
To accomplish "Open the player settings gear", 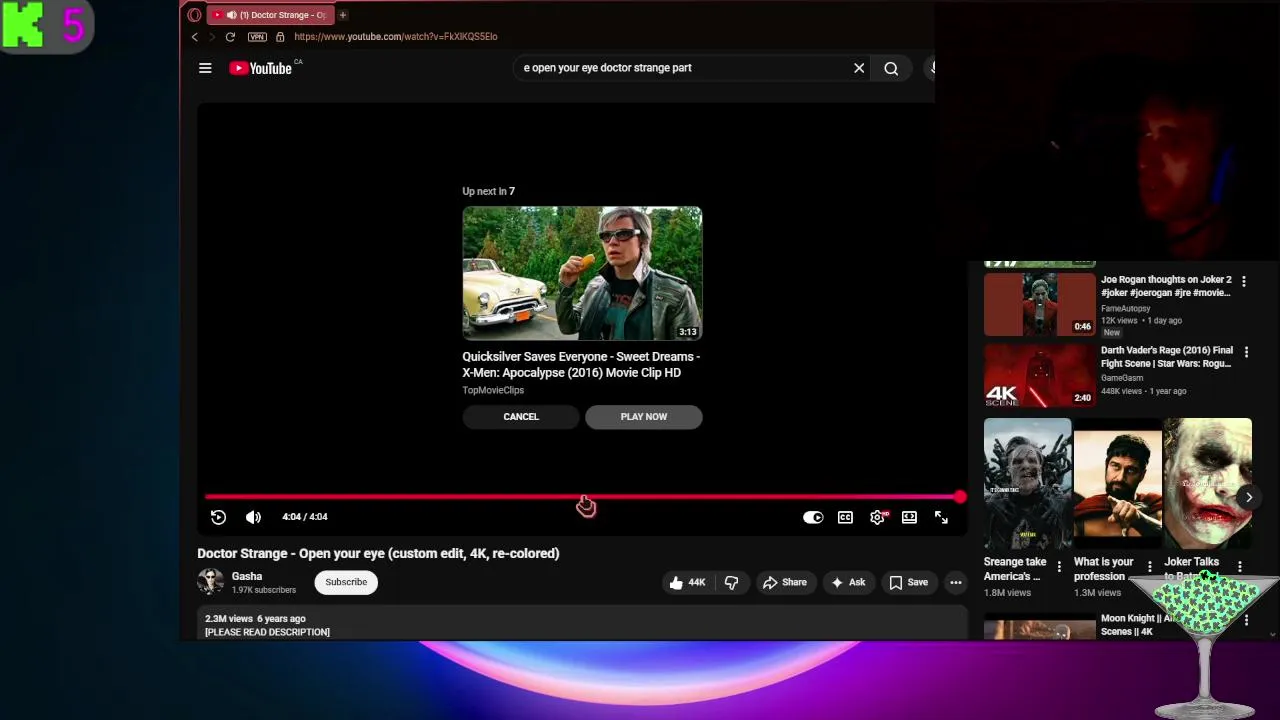I will click(878, 517).
